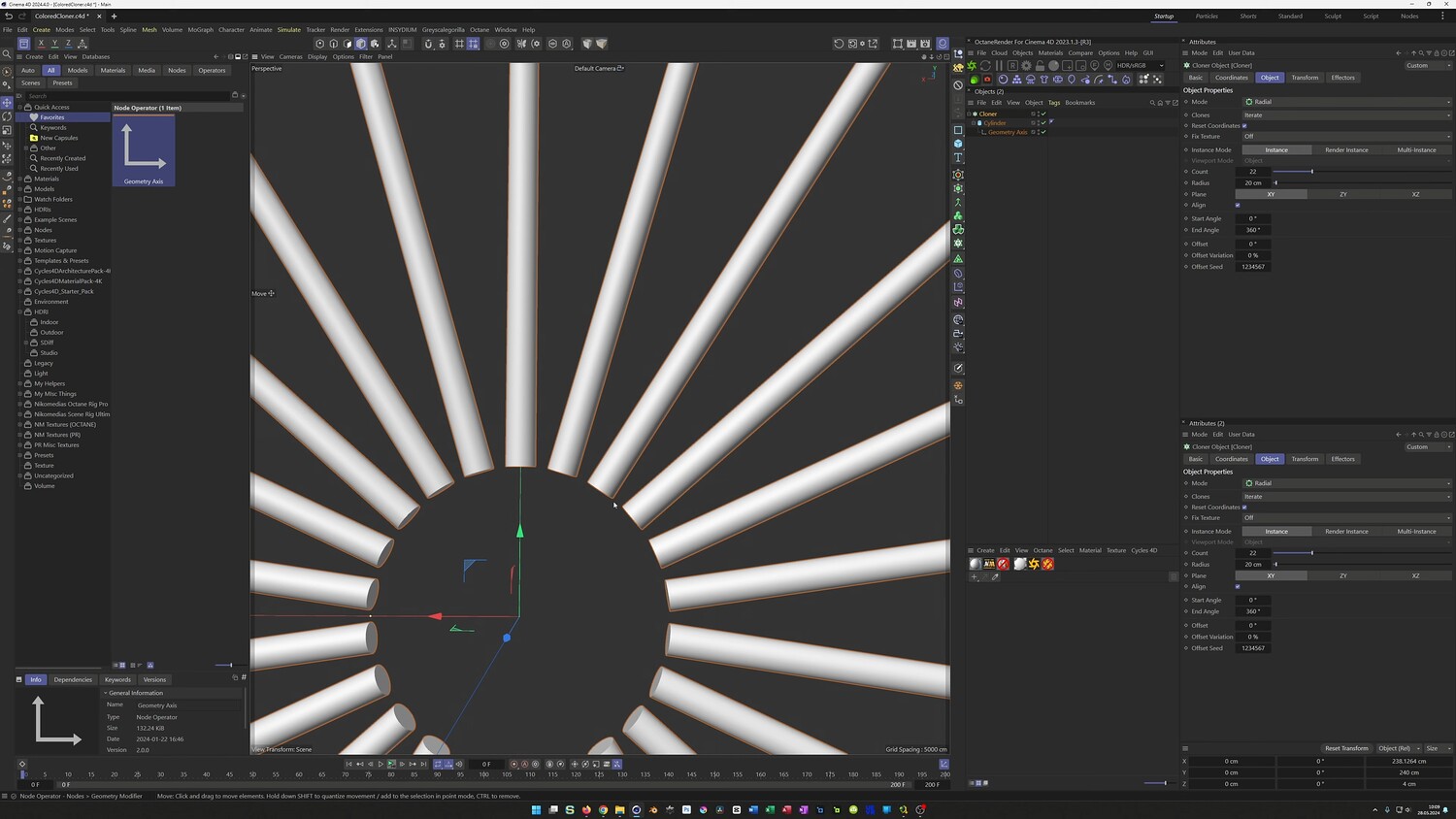Viewport: 1456px width, 819px height.
Task: Click the new tab plus icon
Action: [114, 16]
